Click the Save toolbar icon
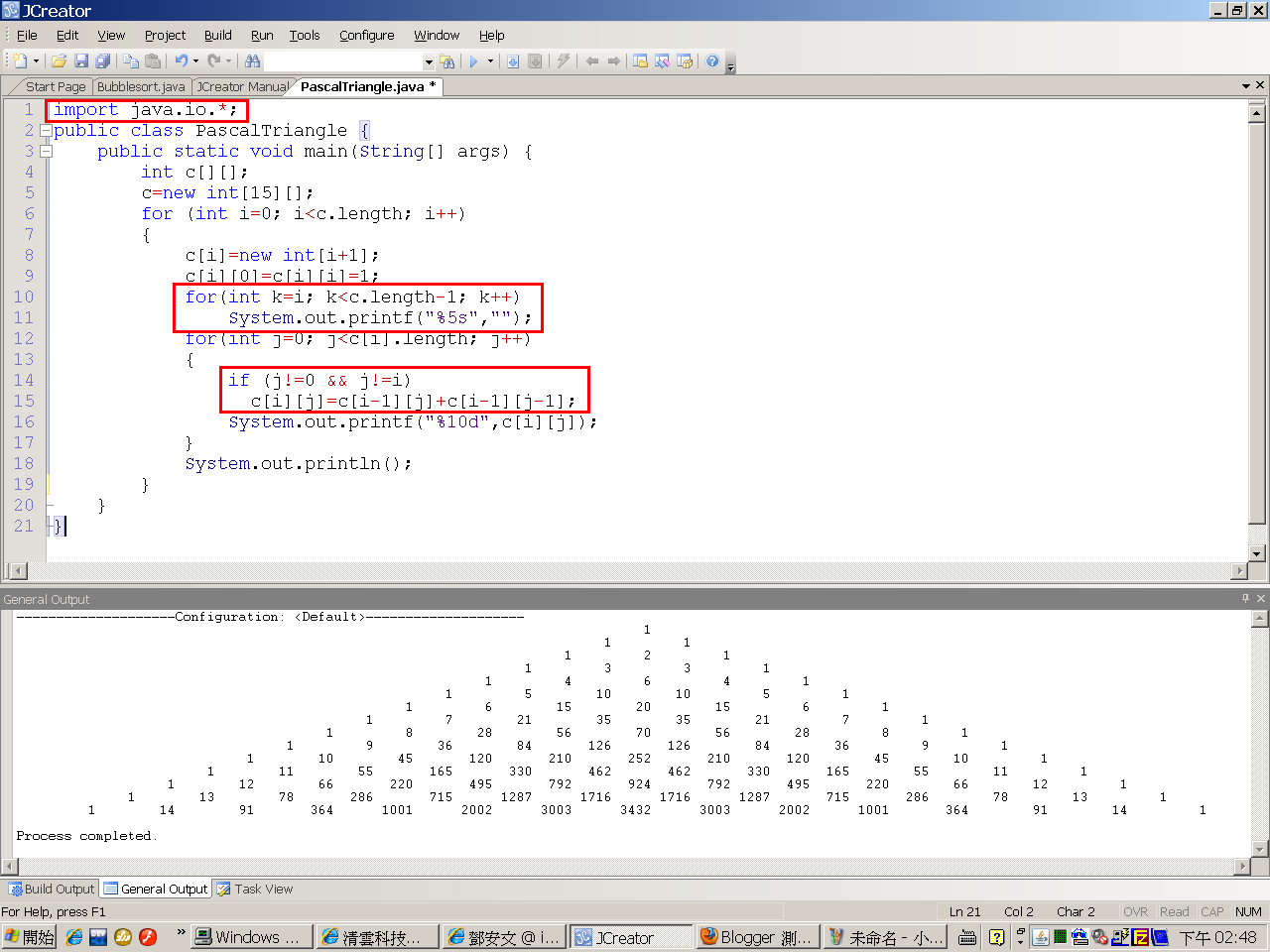1270x952 pixels. [81, 61]
